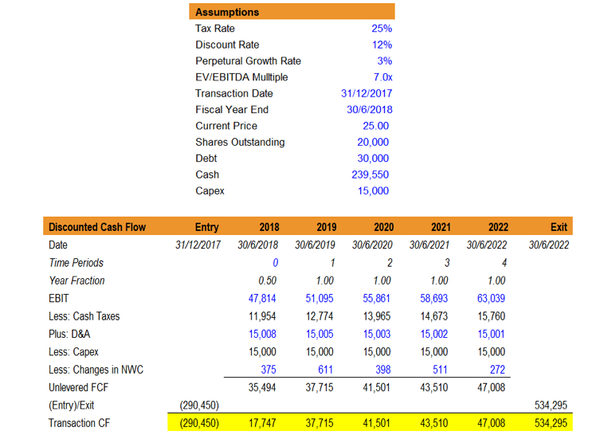Select the Perpetural Growth Rate 3% cell
Viewport: 600px width, 439px height.
tap(385, 61)
